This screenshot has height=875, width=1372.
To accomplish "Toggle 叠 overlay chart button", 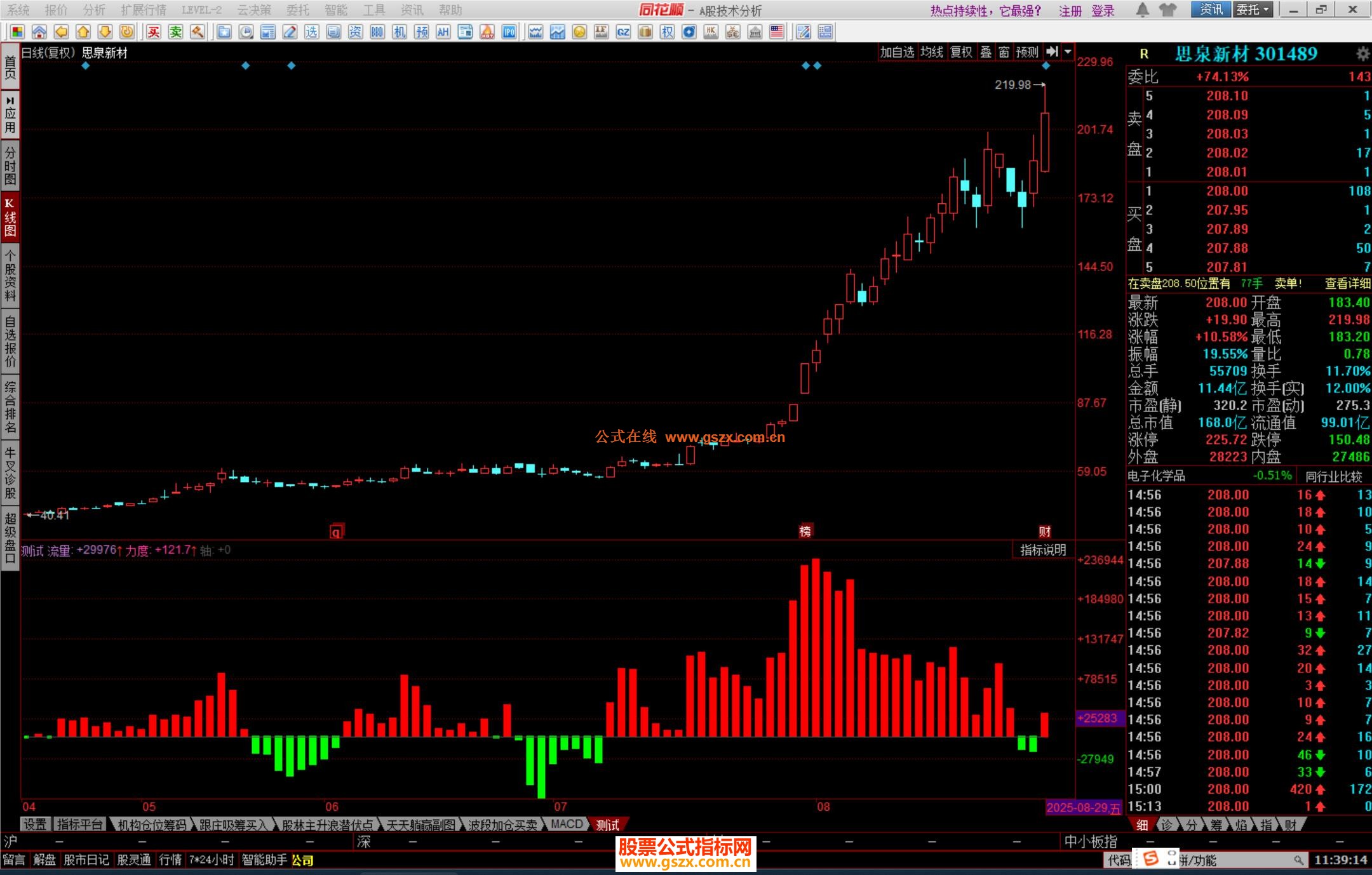I will pos(986,52).
